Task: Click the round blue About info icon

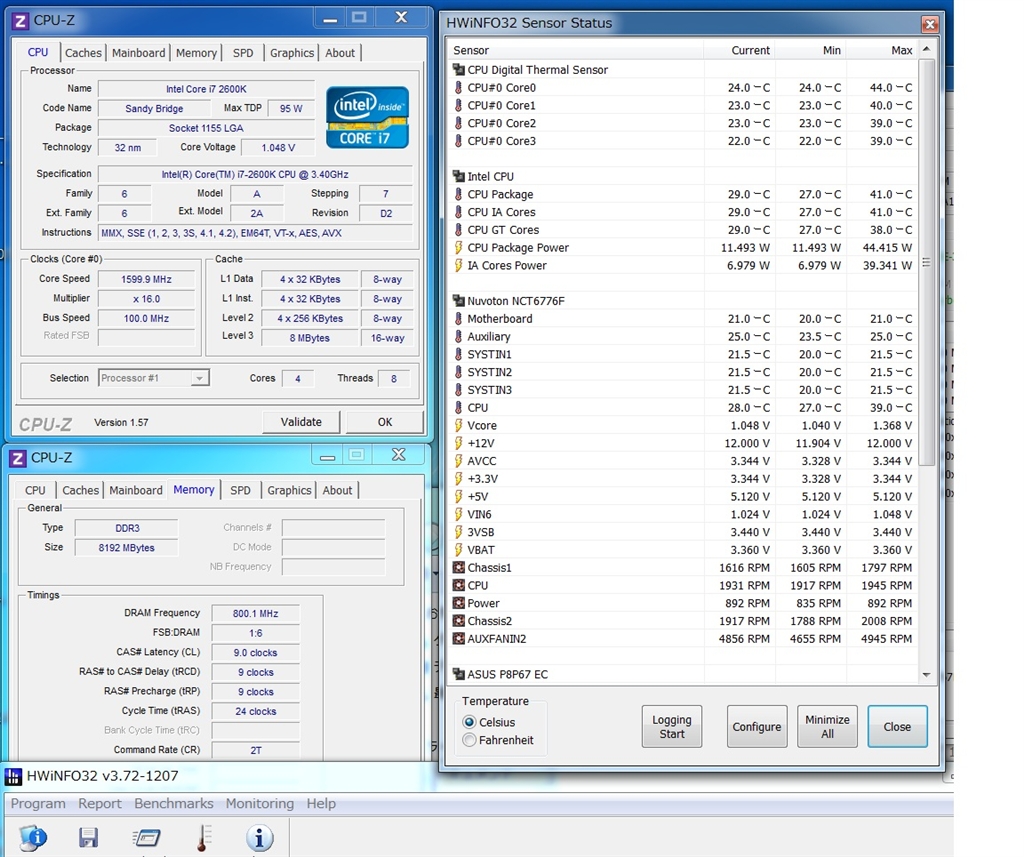Action: 259,837
